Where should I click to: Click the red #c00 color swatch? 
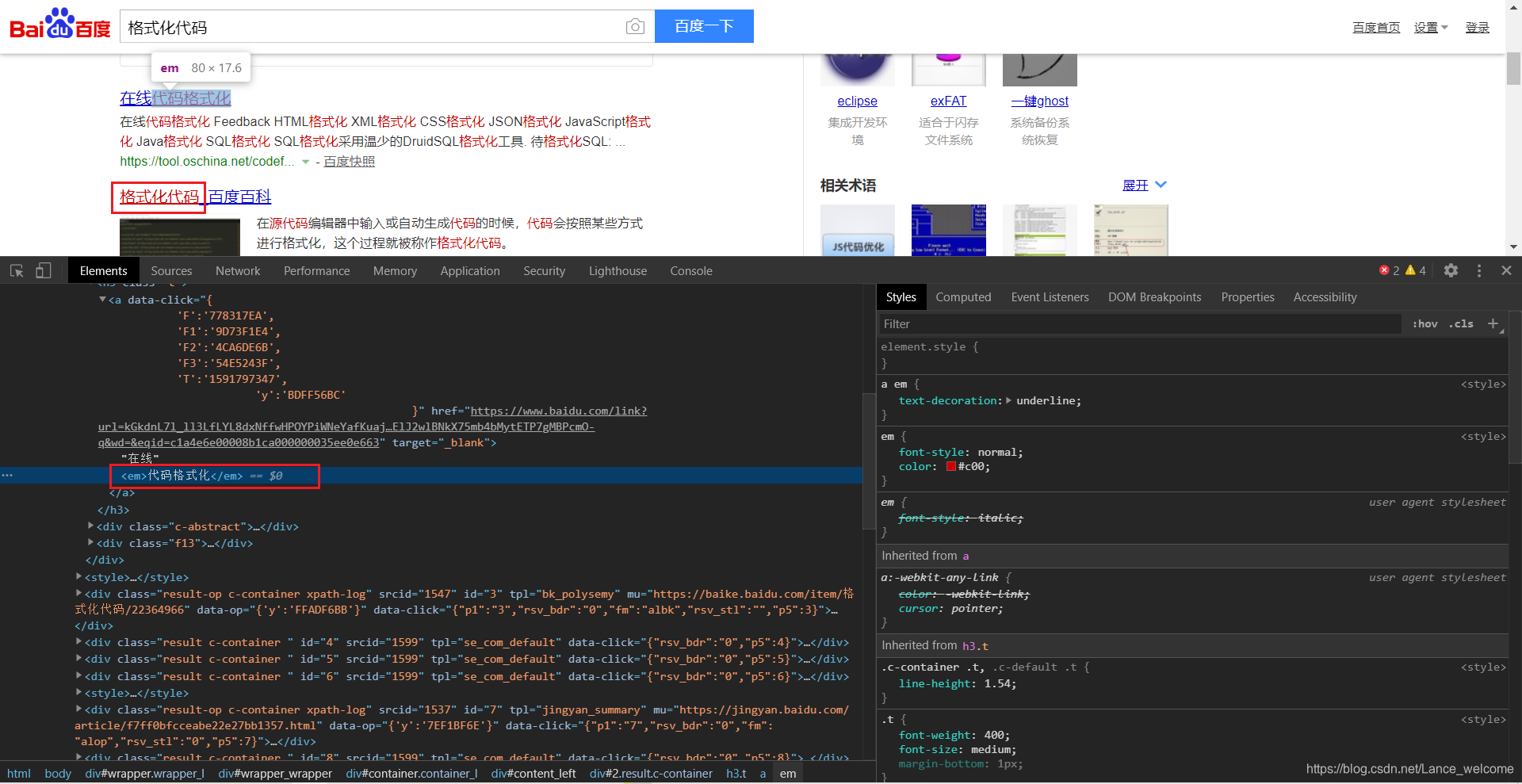click(950, 466)
